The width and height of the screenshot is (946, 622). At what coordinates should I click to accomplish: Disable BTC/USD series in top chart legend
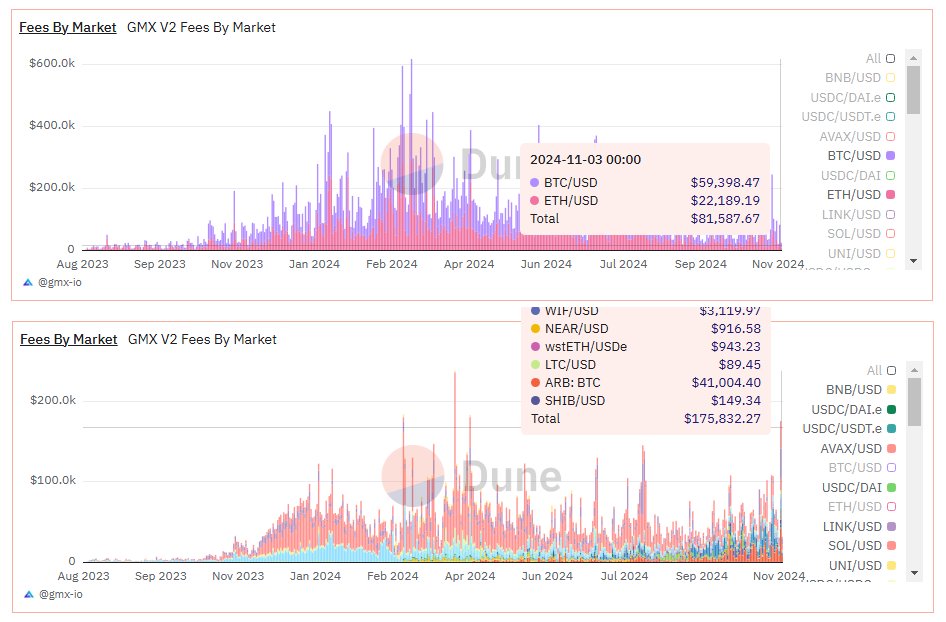(x=861, y=156)
